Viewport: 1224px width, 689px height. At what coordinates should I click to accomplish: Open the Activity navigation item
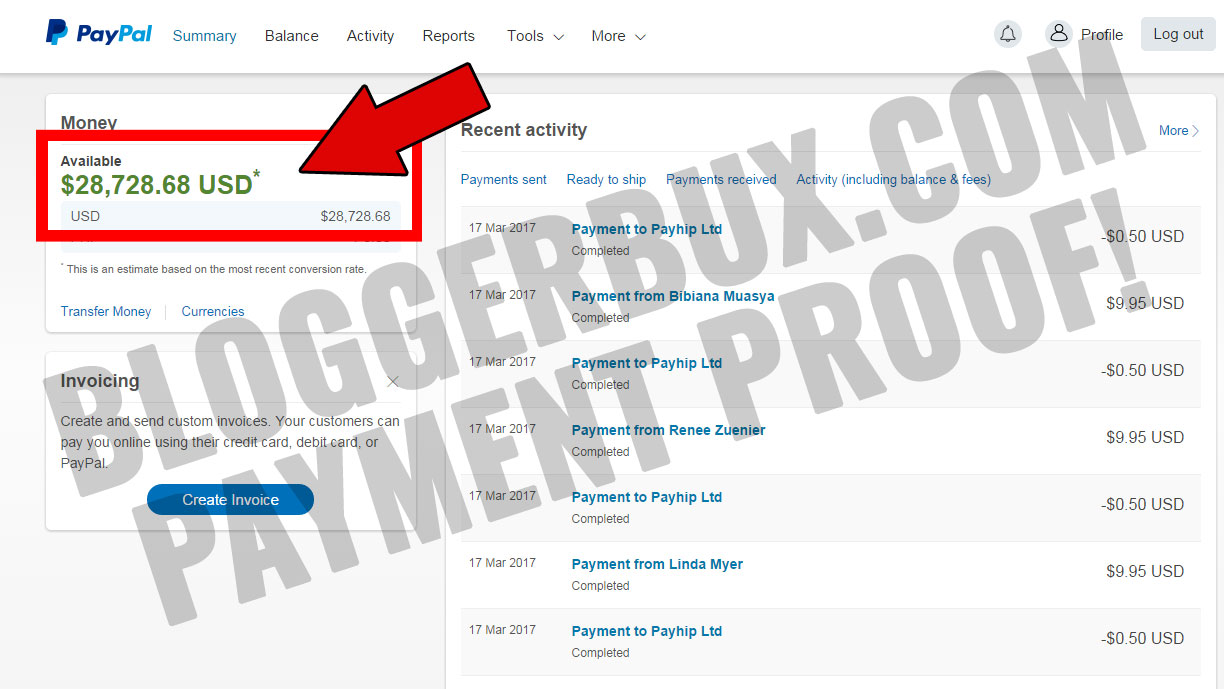(370, 36)
